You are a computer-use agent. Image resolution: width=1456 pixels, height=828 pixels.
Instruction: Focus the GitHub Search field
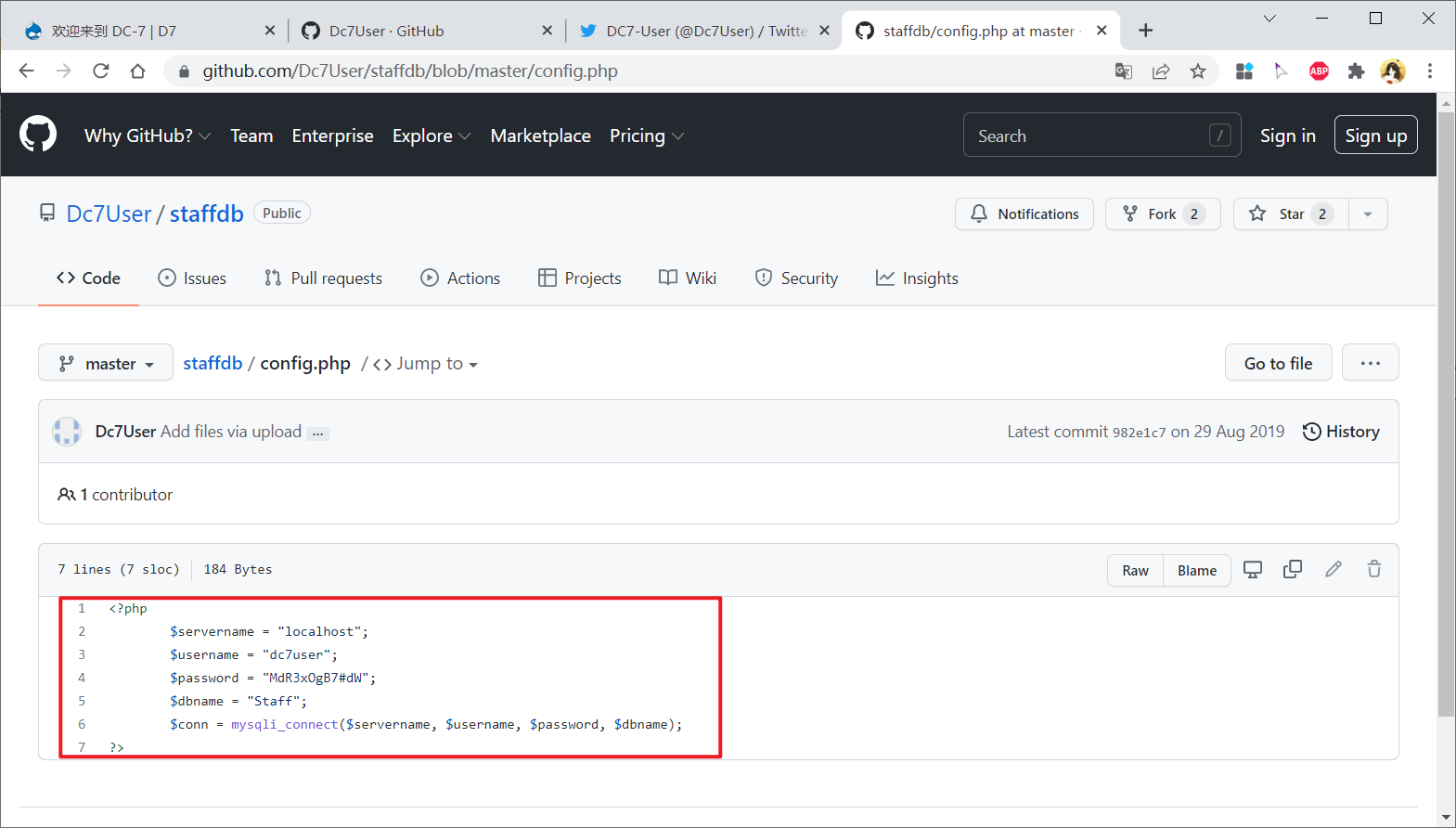1102,136
